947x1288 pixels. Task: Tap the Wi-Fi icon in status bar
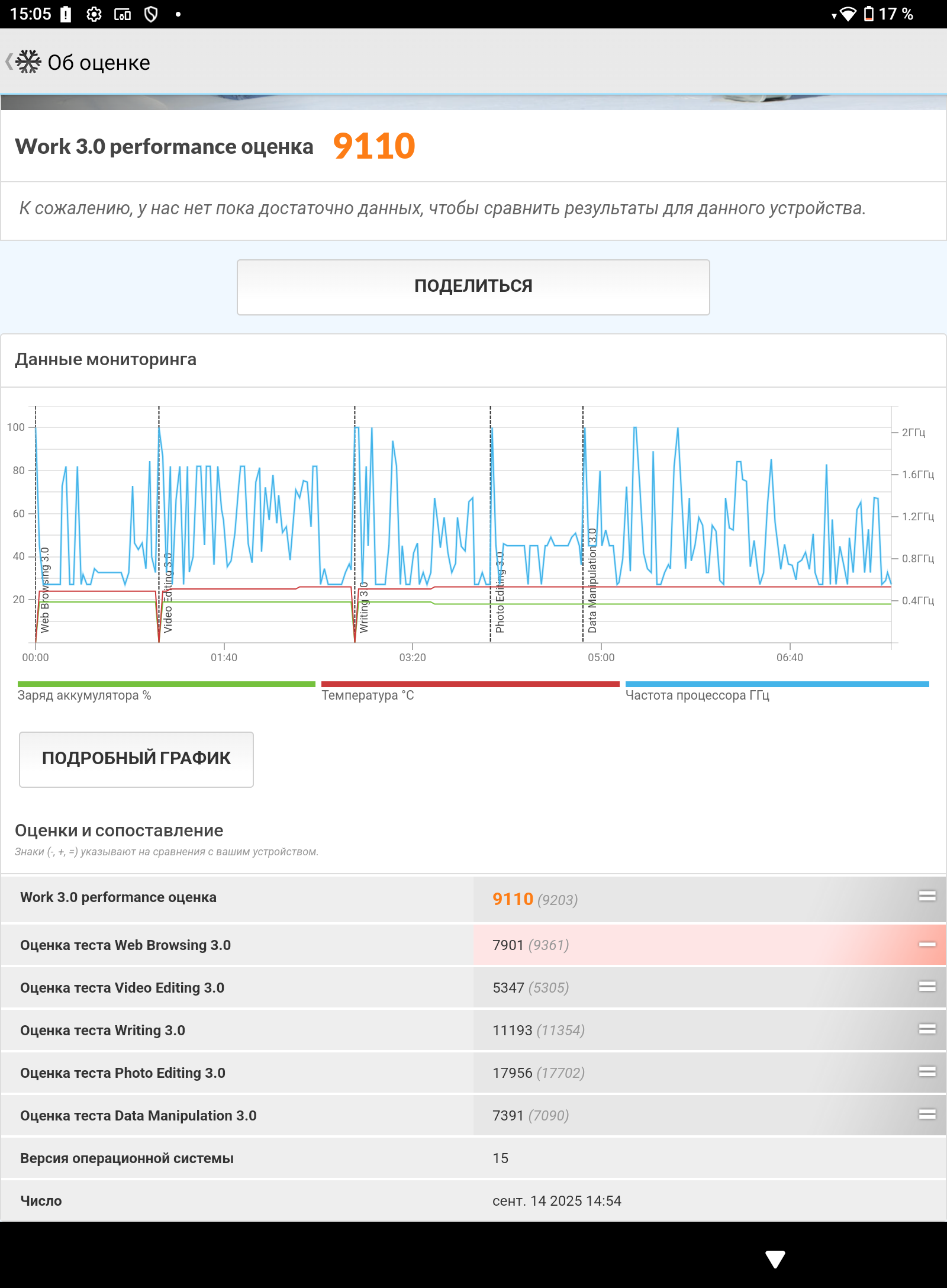pos(848,14)
